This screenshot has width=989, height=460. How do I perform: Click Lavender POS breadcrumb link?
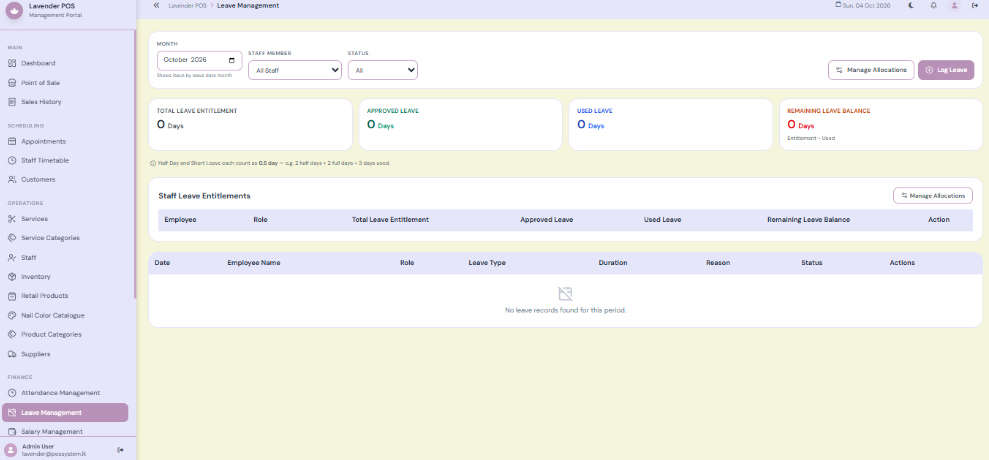click(x=186, y=5)
